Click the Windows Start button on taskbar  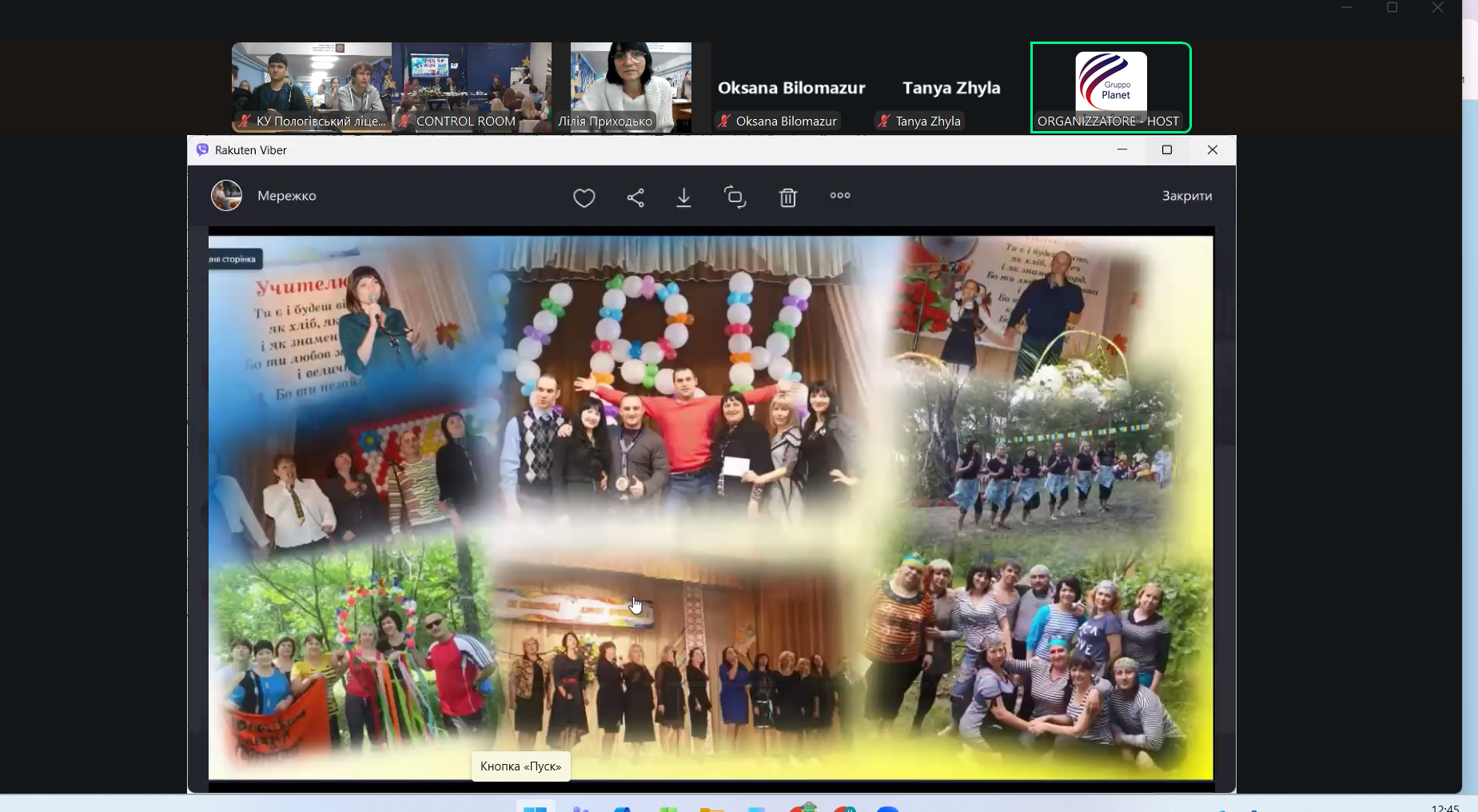535,807
